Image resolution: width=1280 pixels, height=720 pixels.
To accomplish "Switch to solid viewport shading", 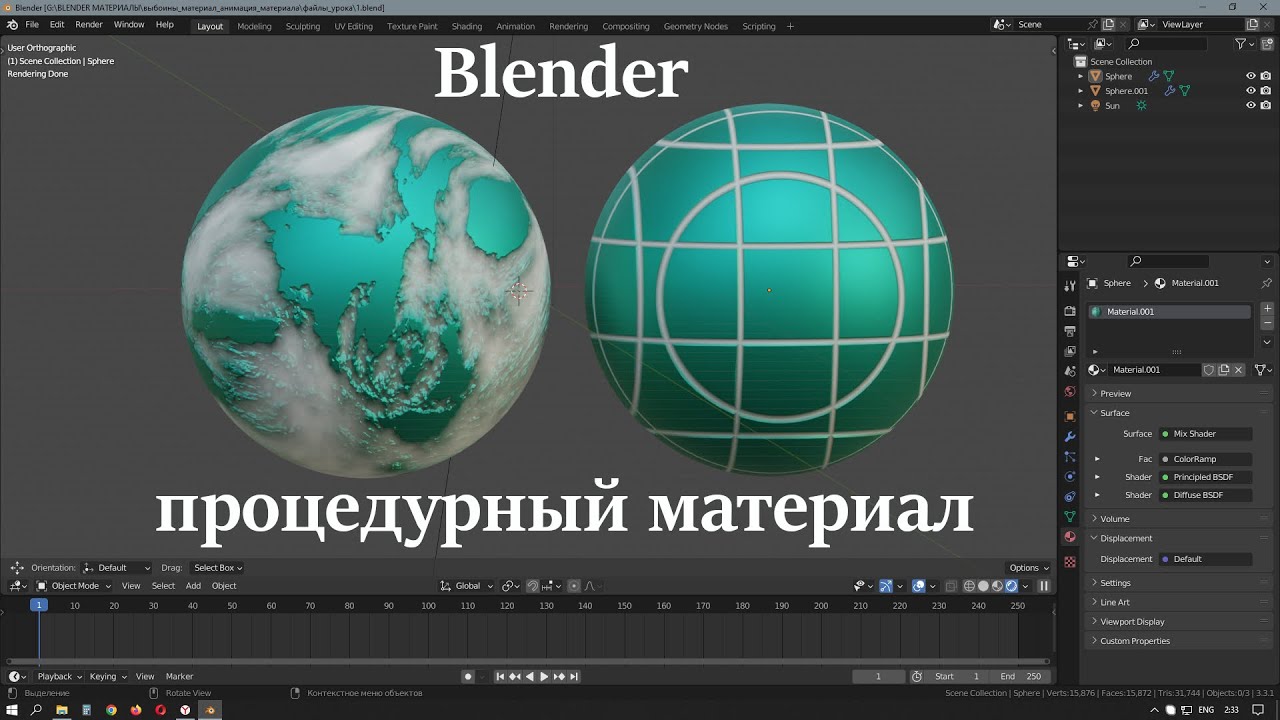I will (x=983, y=586).
